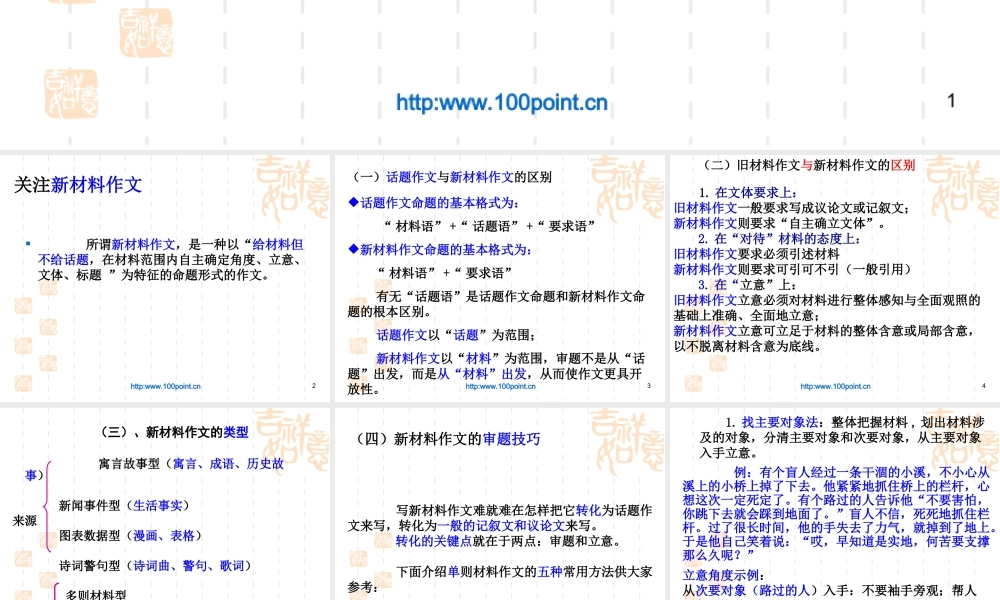This screenshot has width=1000, height=600.
Task: Open the footer link on slide 2
Action: click(x=165, y=386)
